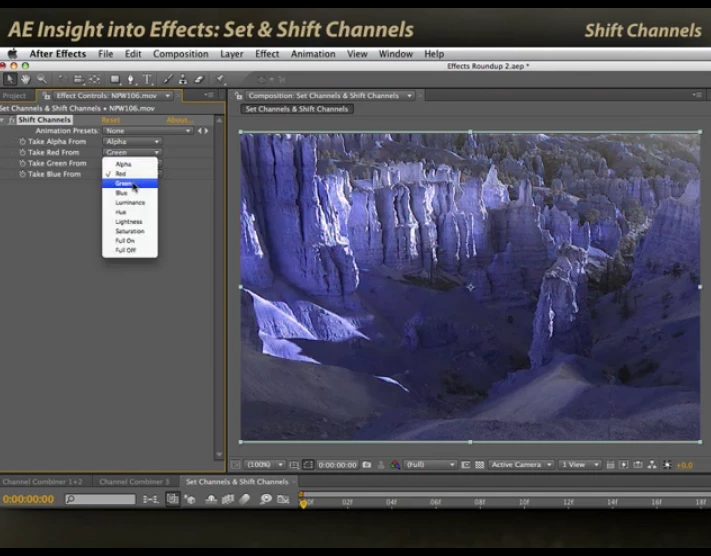This screenshot has height=556, width=711.
Task: Click the reset exposure icon in viewer footer
Action: pos(667,465)
